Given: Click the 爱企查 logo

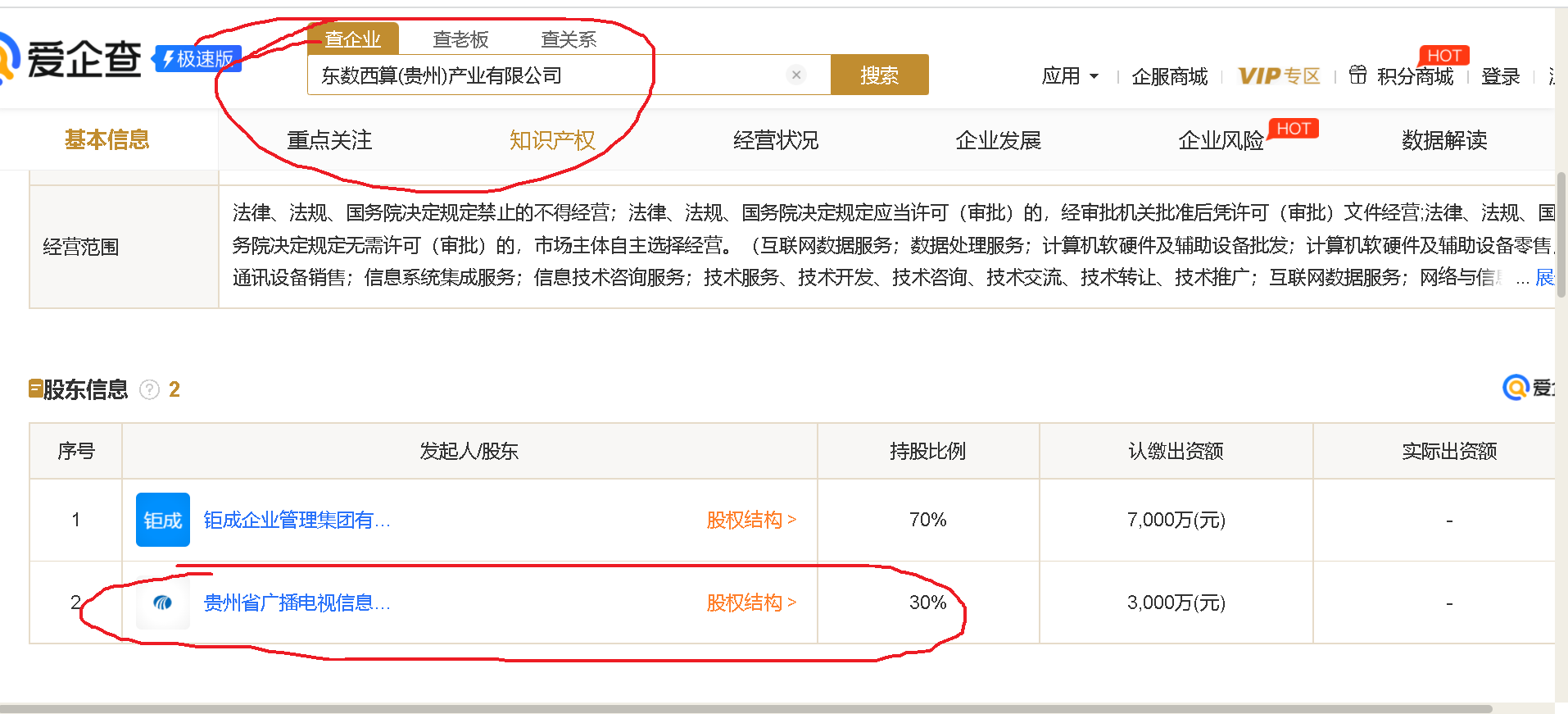Looking at the screenshot, I should click(x=70, y=59).
